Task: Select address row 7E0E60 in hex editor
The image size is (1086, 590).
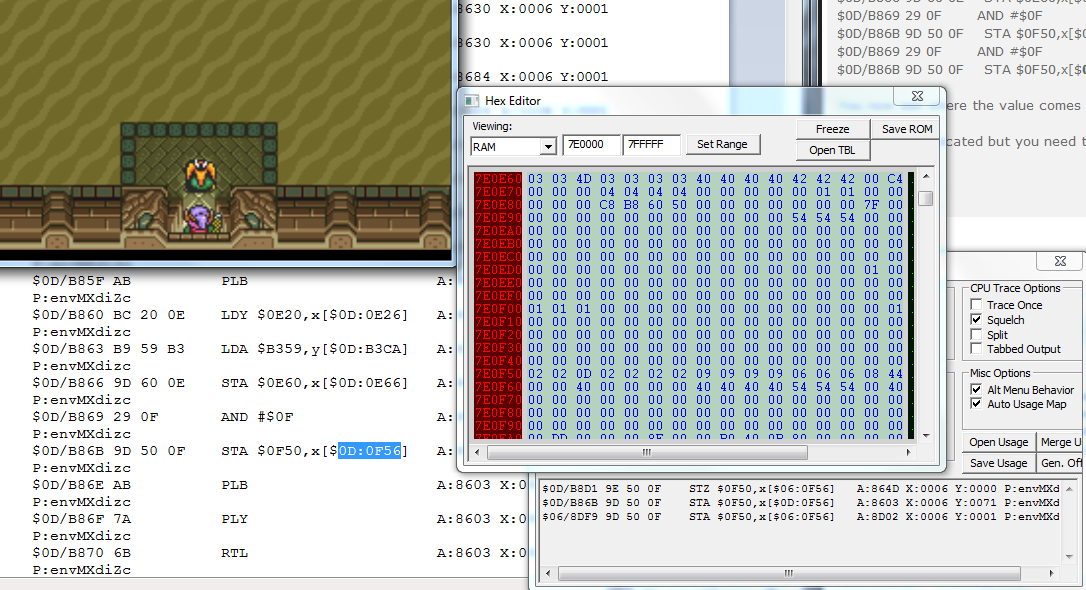Action: tap(498, 179)
